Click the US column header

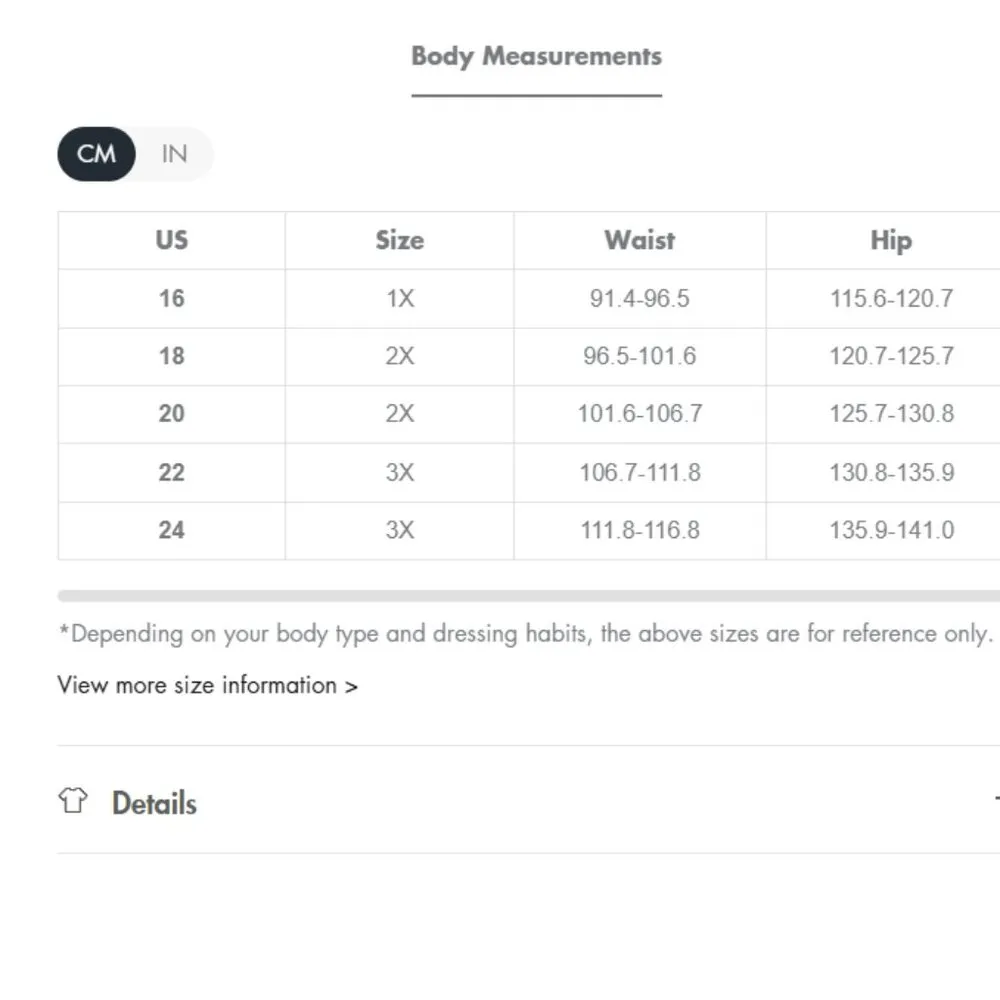171,241
